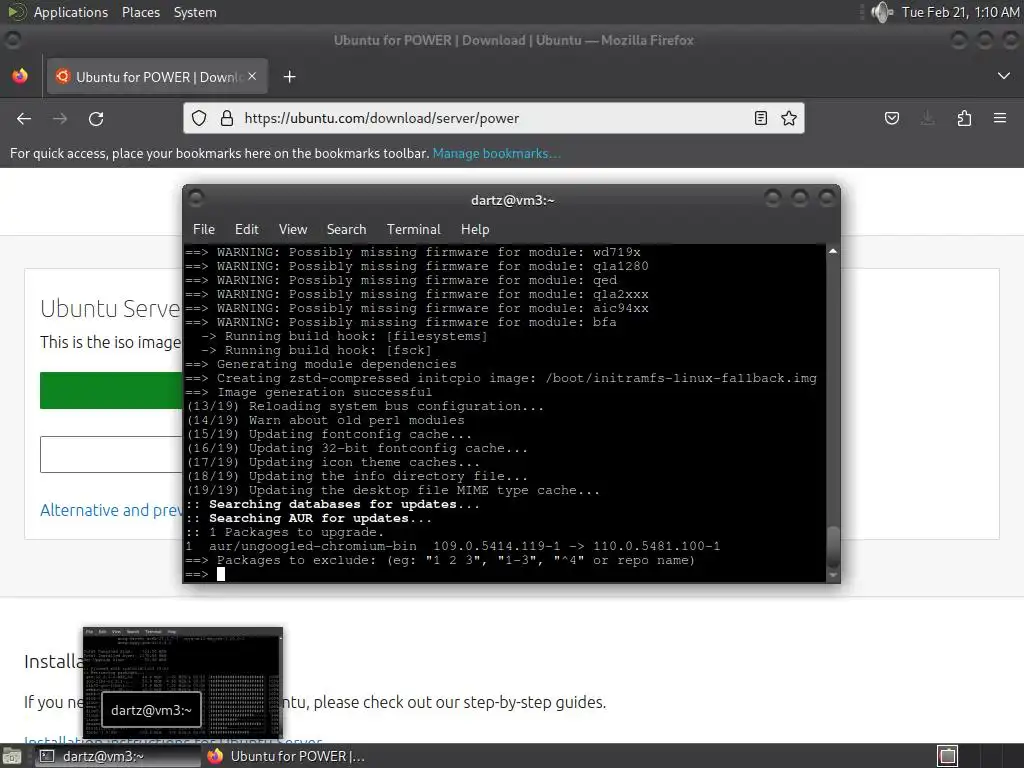The width and height of the screenshot is (1024, 768).
Task: Open the list all tabs chevron
Action: click(x=1004, y=76)
